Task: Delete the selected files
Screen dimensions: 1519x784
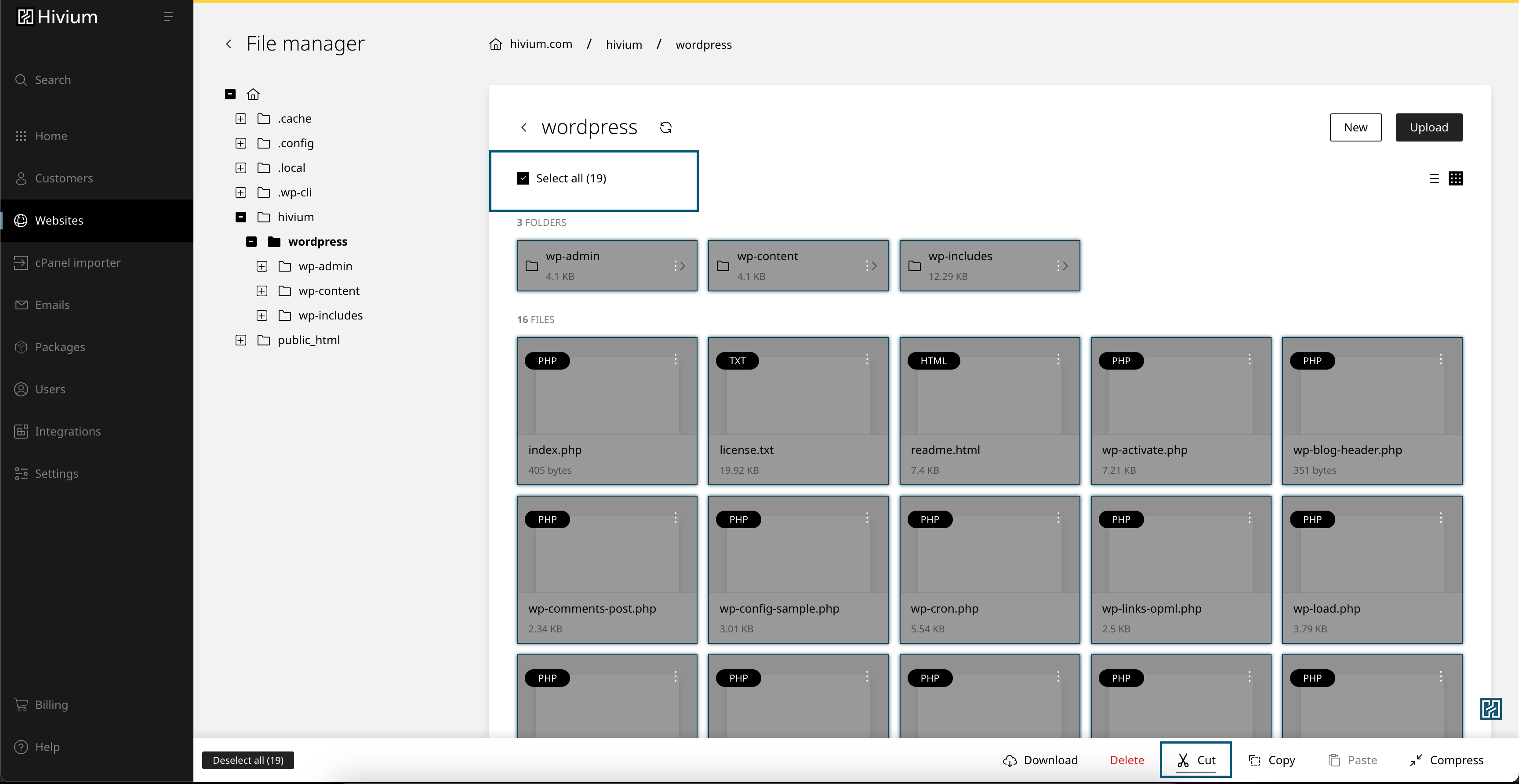Action: [1127, 760]
